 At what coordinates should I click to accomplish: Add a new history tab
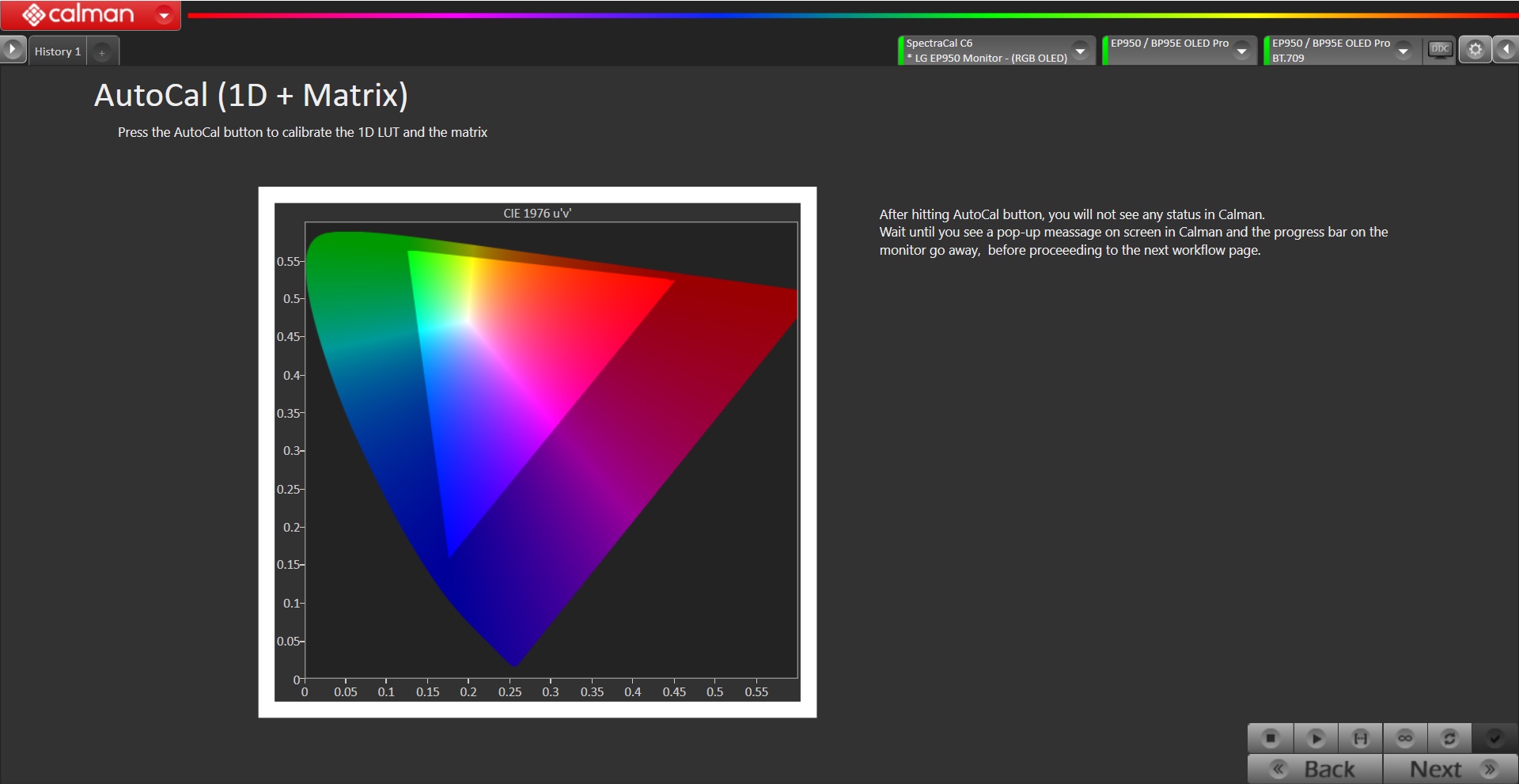102,52
